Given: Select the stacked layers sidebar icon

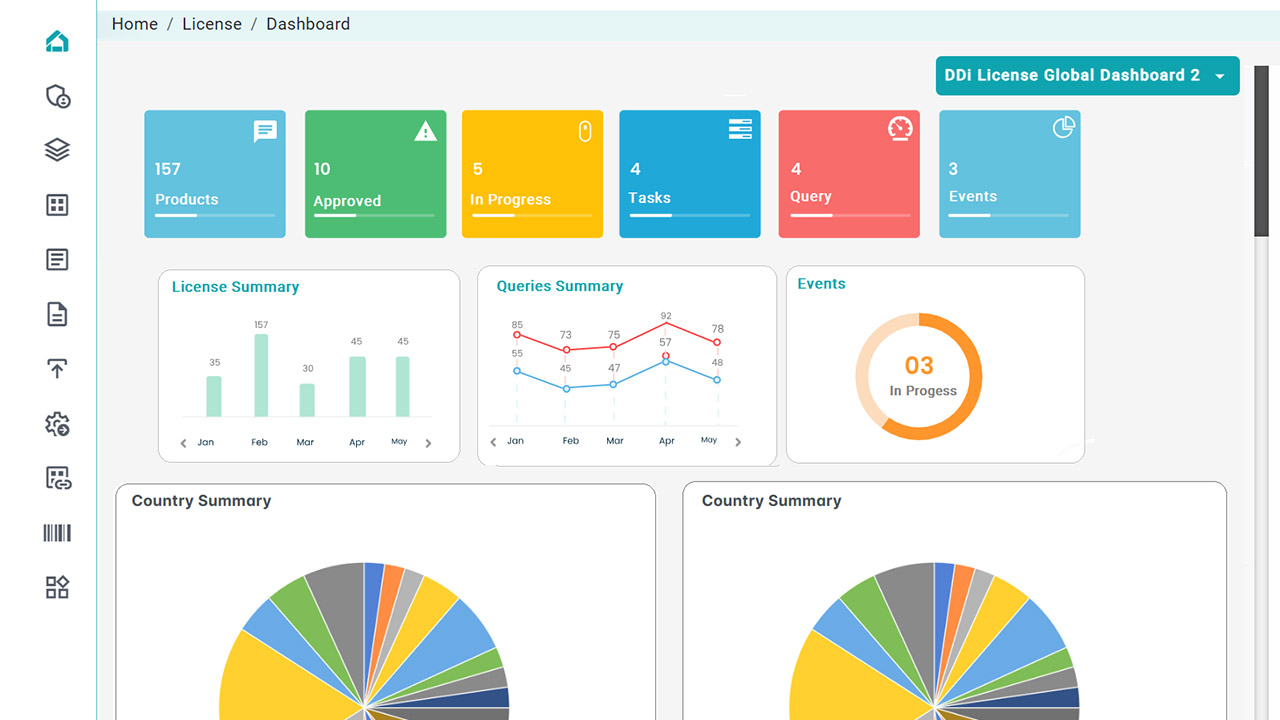Looking at the screenshot, I should tap(57, 150).
